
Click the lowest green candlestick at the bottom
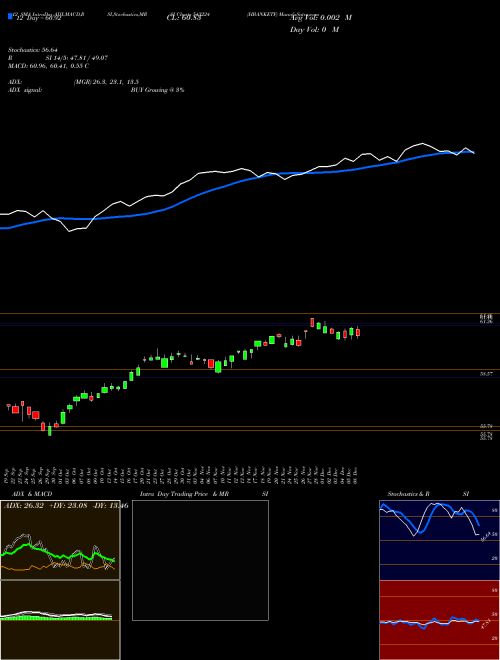click(x=50, y=430)
